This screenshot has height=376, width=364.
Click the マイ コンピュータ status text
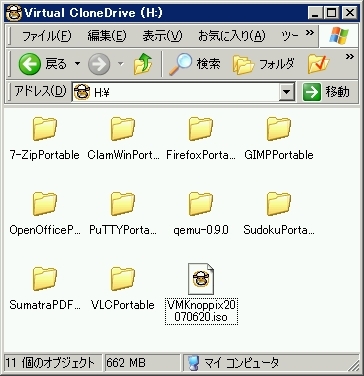click(x=242, y=363)
